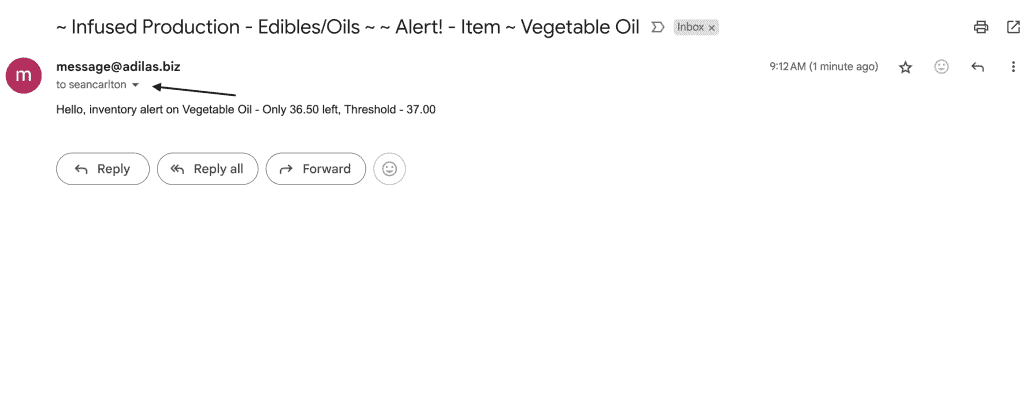The height and width of the screenshot is (396, 1024).
Task: Toggle the importance marker next to the subject
Action: click(658, 27)
